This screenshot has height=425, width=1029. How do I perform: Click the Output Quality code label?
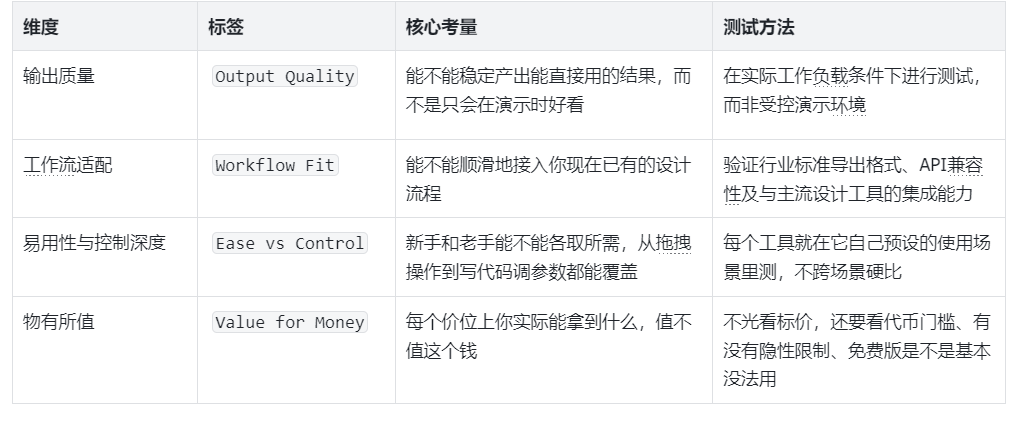[285, 77]
